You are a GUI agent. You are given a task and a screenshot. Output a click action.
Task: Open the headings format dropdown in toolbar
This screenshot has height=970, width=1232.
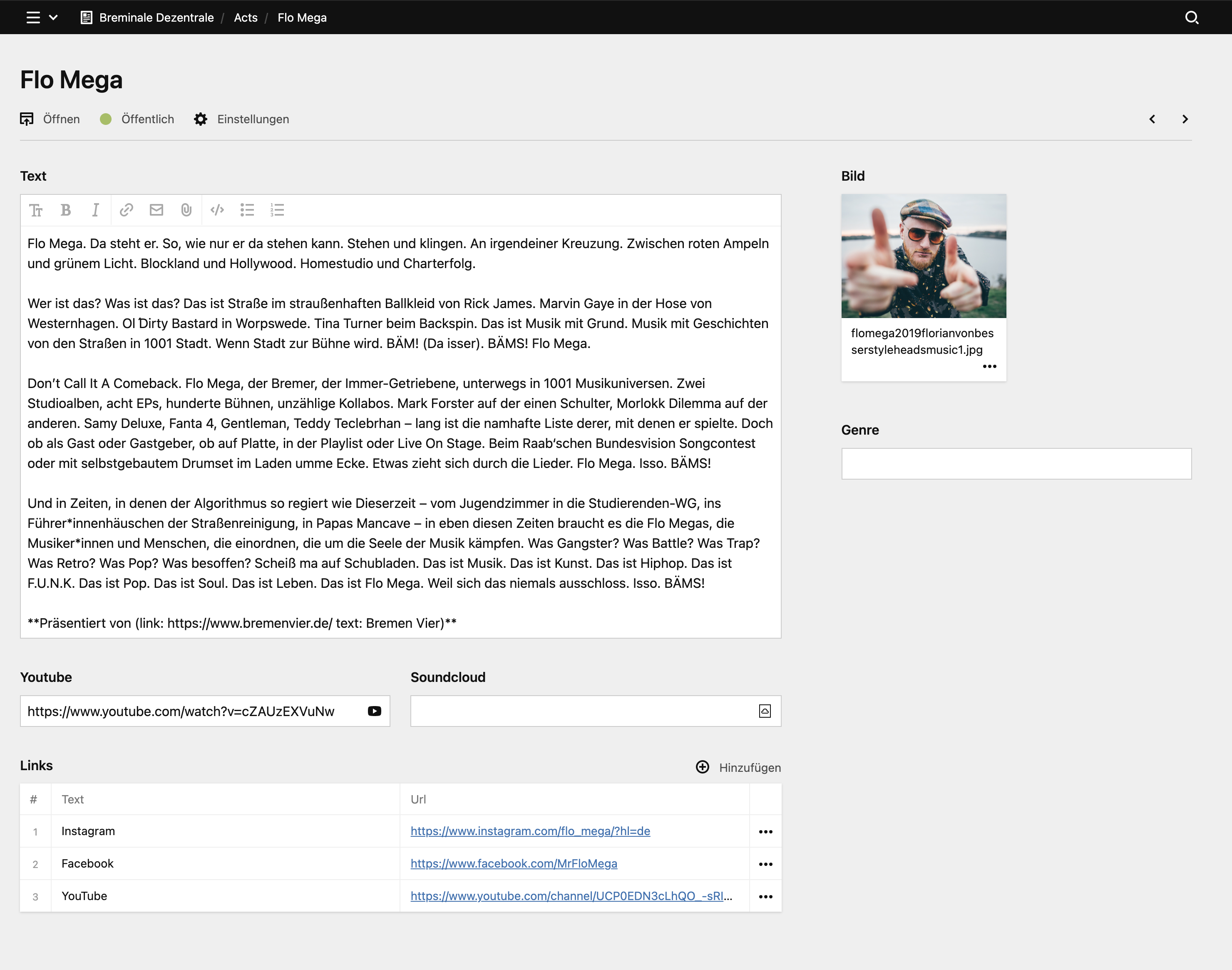[x=36, y=210]
